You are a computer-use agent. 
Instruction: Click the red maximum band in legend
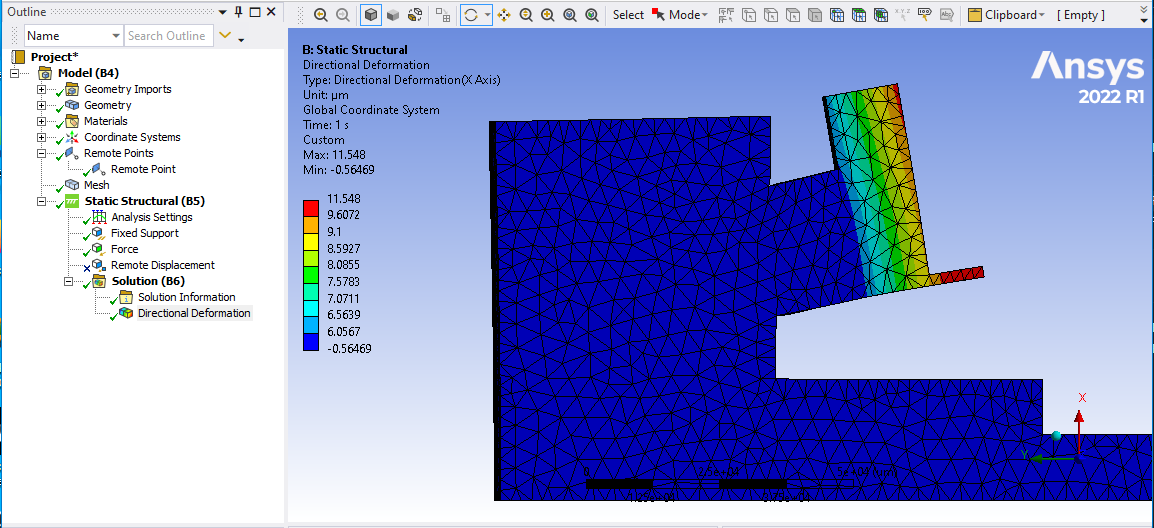point(312,206)
